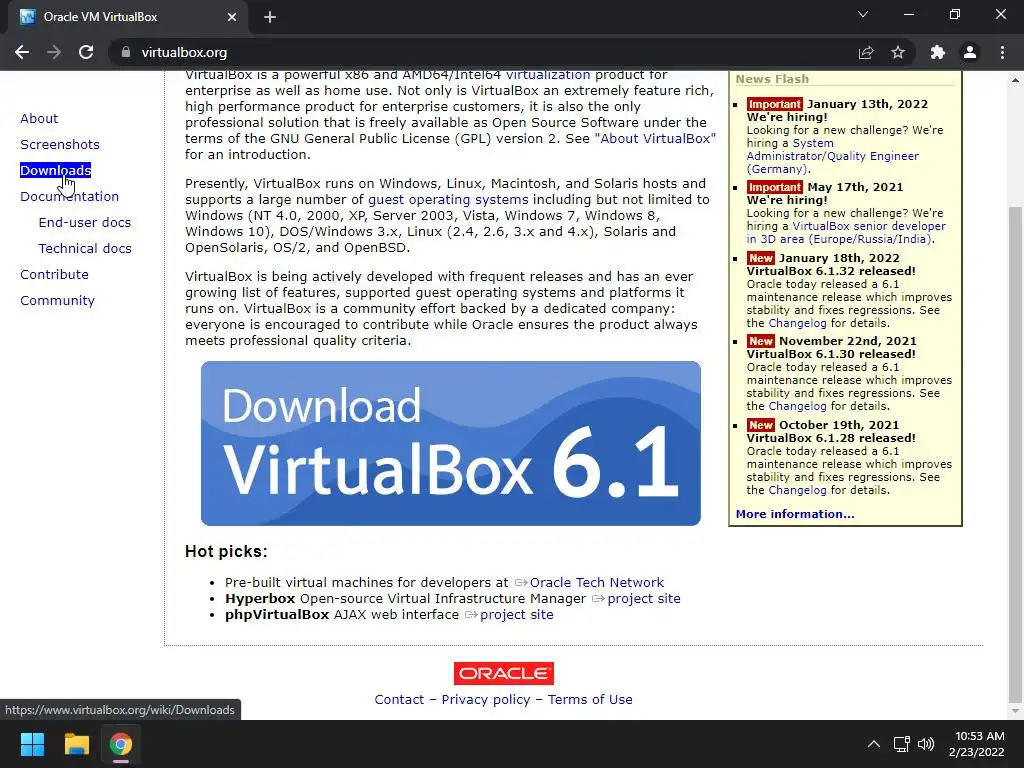This screenshot has height=768, width=1024.
Task: Open the Contribute sidebar link
Action: pyautogui.click(x=54, y=274)
